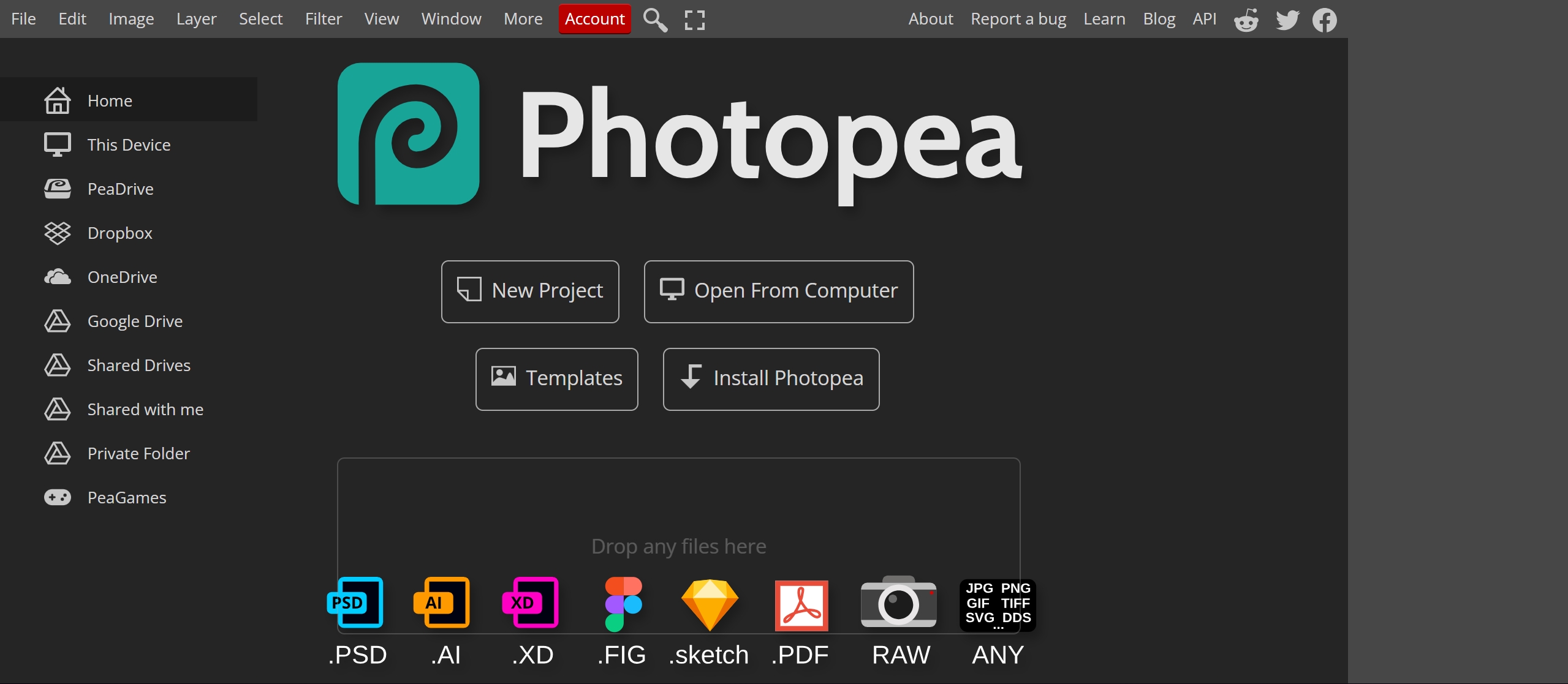Click the PDF format icon

click(x=801, y=605)
